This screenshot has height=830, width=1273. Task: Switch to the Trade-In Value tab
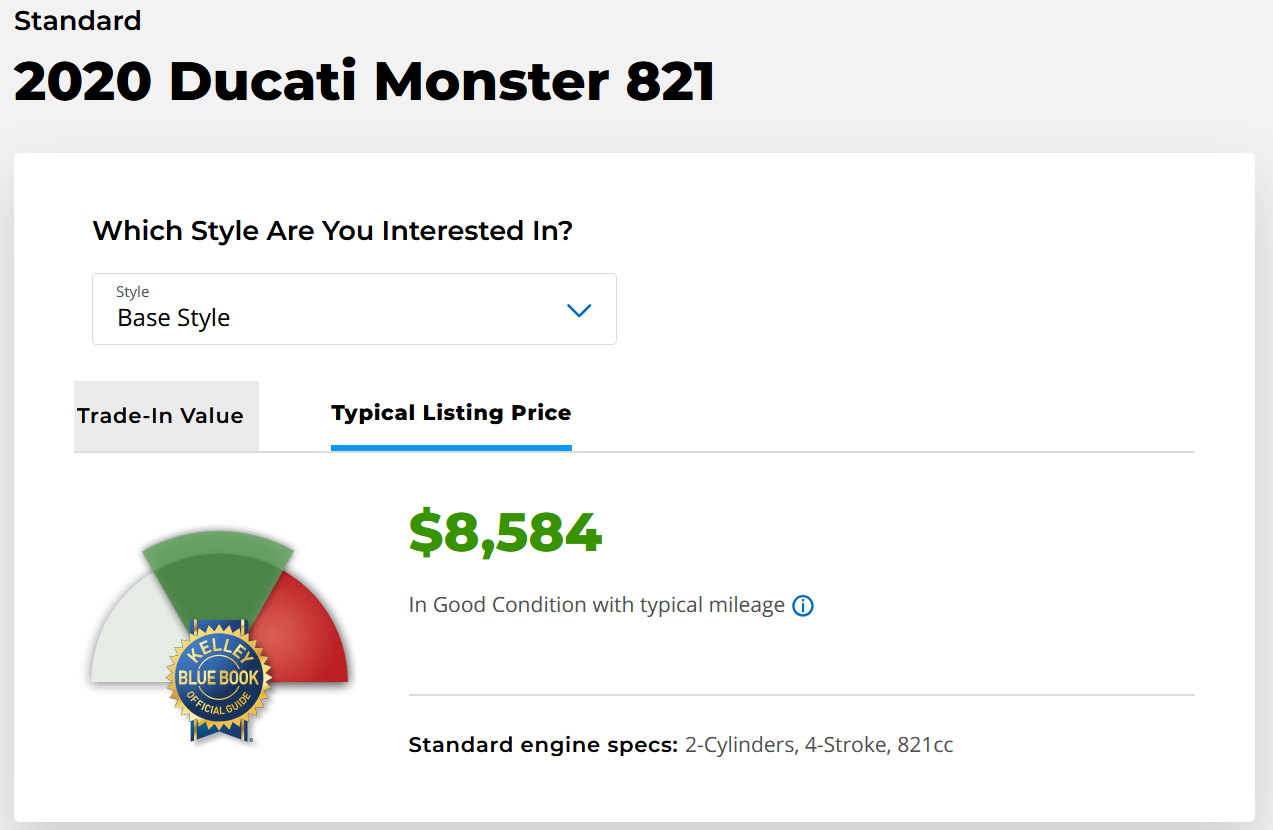click(161, 416)
